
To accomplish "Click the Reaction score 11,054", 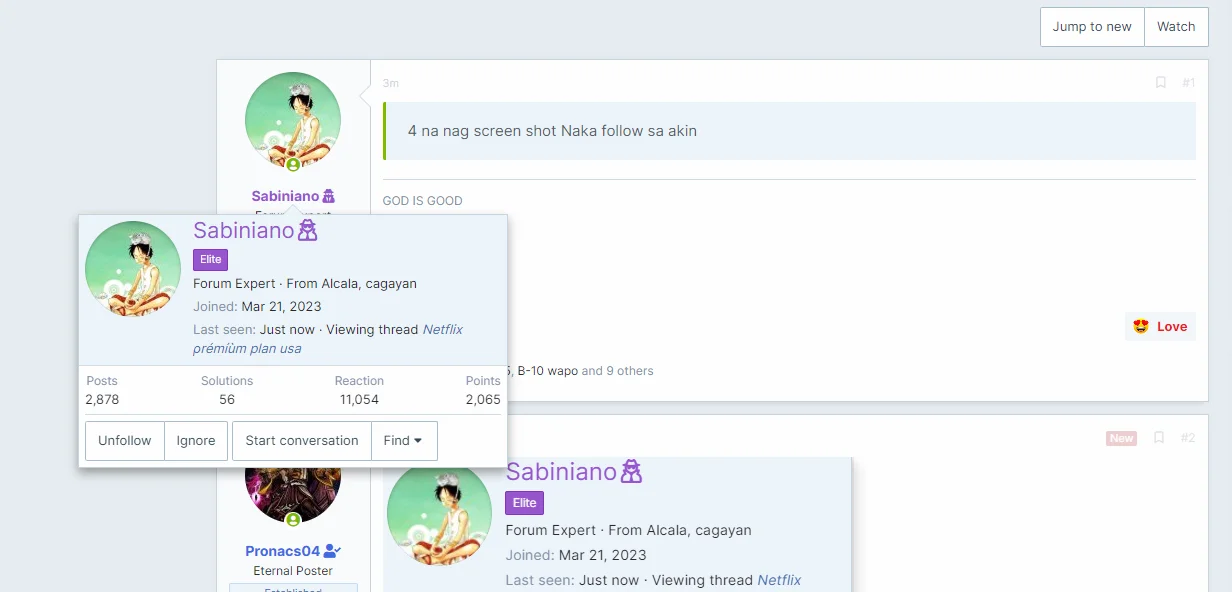I will (x=359, y=399).
